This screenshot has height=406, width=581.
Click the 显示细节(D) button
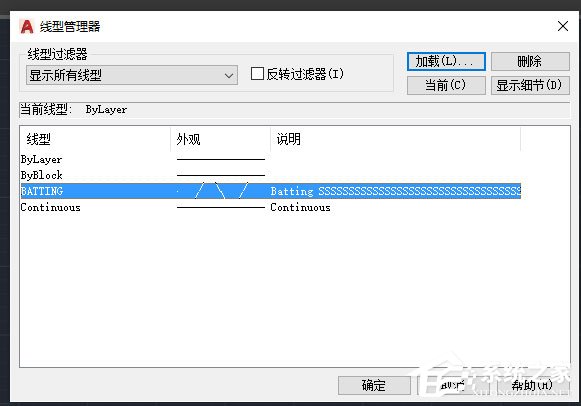pyautogui.click(x=530, y=86)
